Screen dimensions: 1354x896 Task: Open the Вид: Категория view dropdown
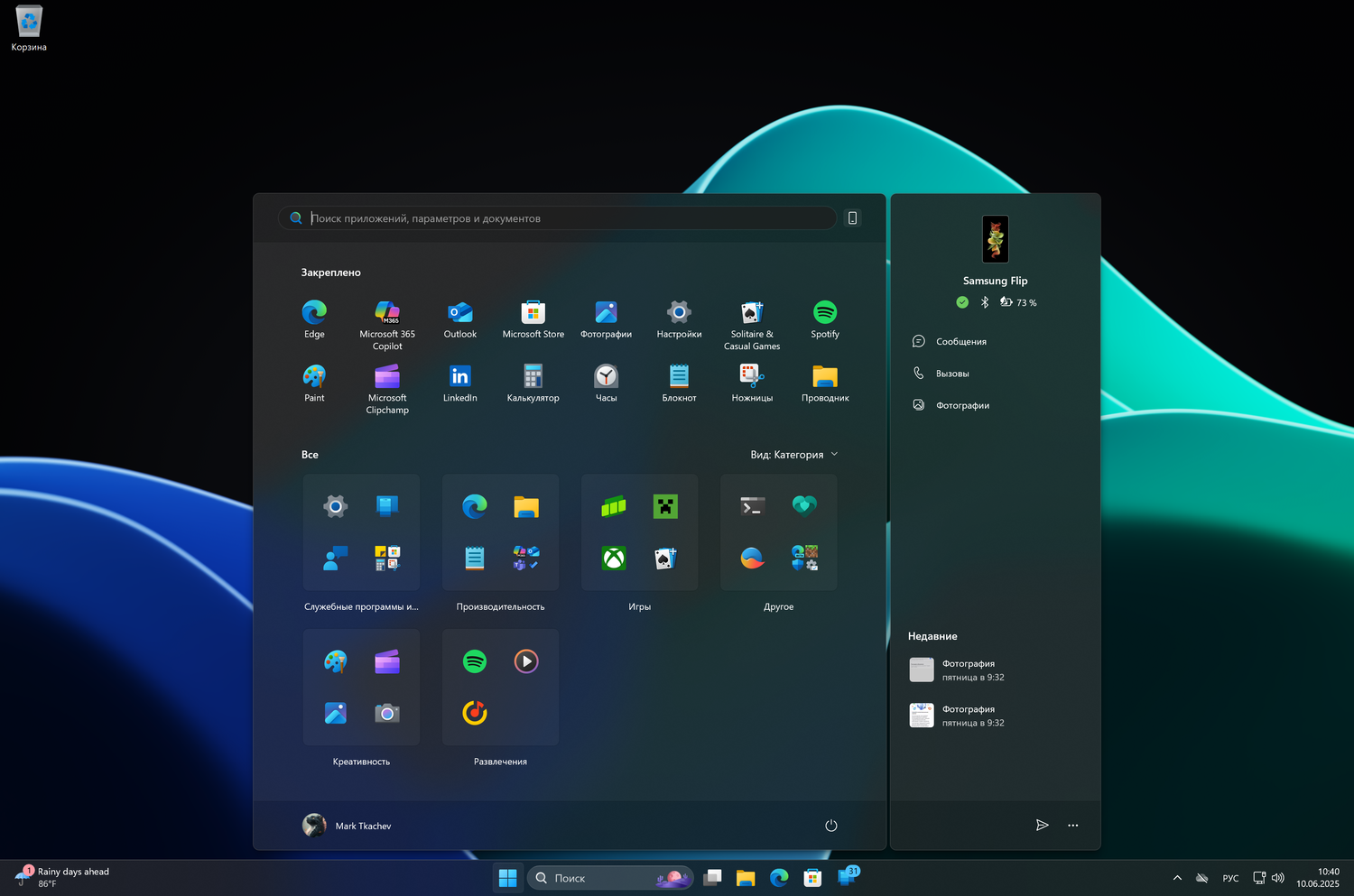794,455
